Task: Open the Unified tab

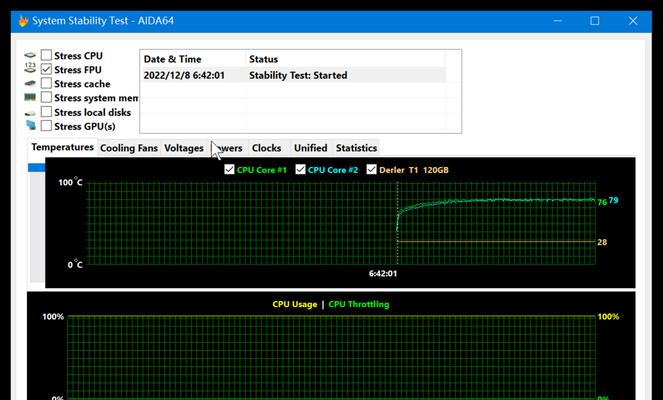Action: [x=311, y=148]
